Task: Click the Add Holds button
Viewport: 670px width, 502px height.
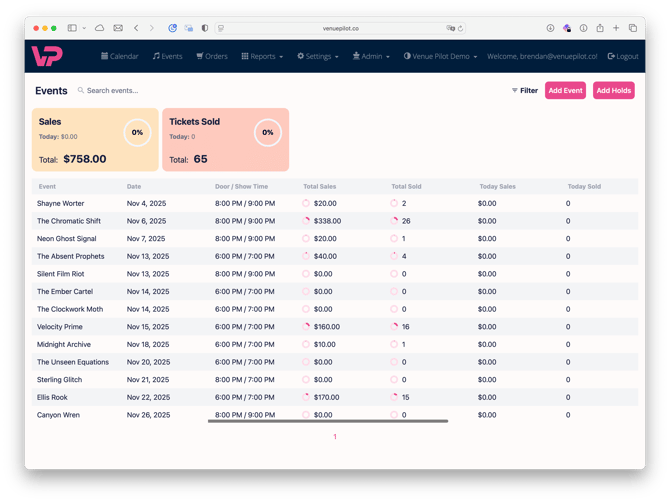Action: point(613,91)
